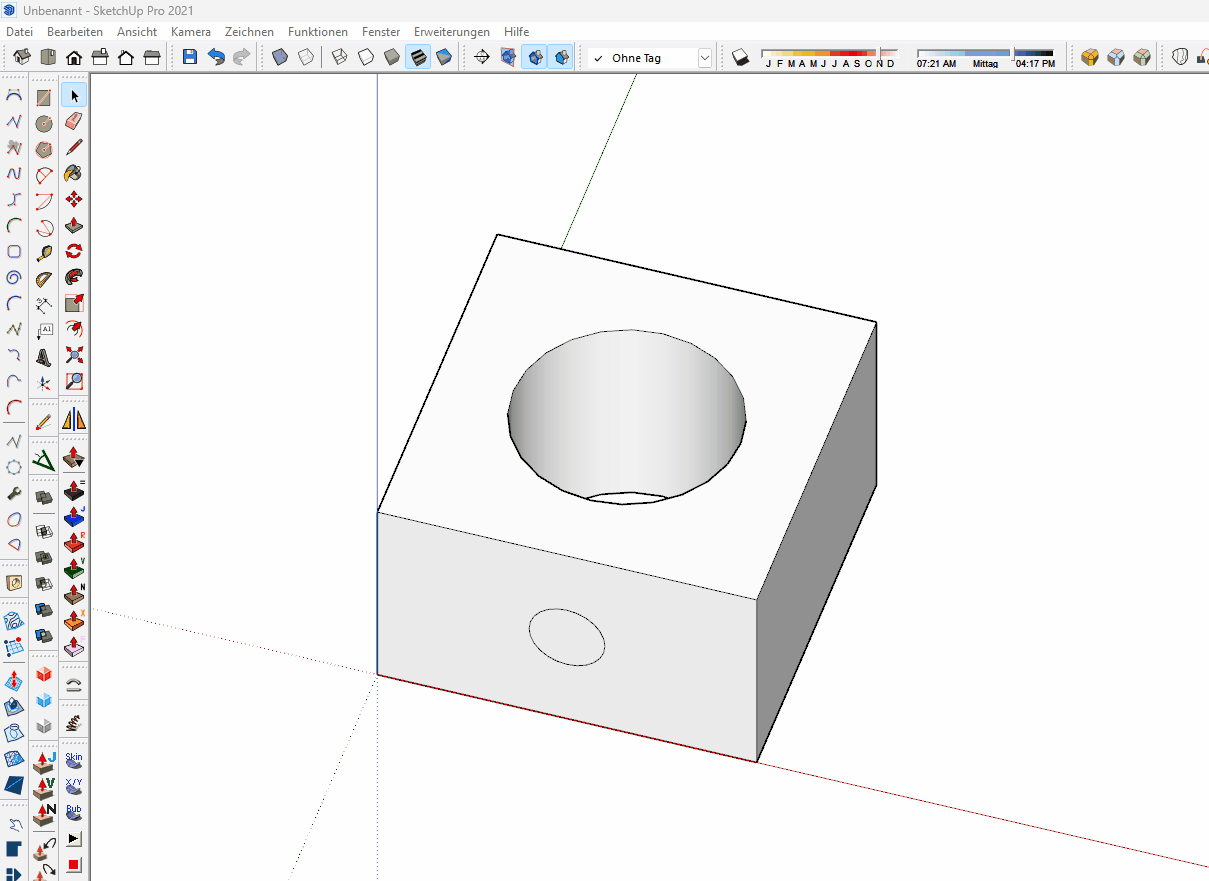Activate the Push/Pull tool
Screen dimensions: 1209x881
click(x=74, y=226)
